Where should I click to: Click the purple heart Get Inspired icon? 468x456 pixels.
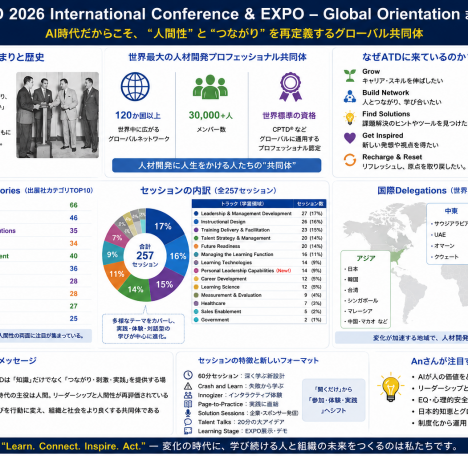(350, 138)
